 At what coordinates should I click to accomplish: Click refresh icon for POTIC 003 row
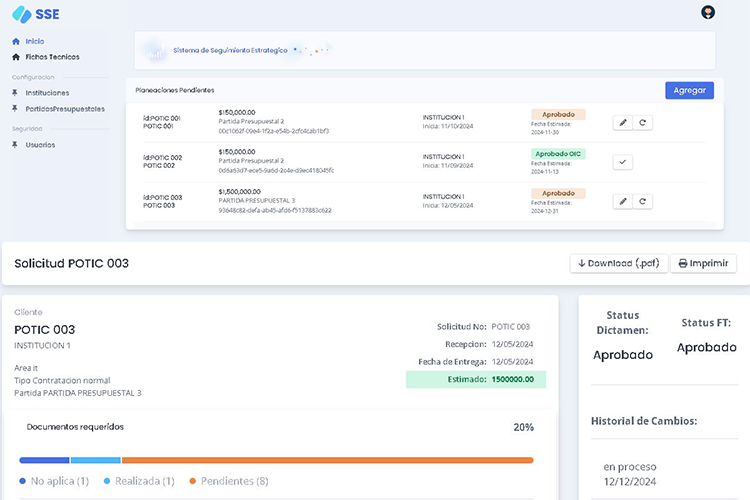(643, 201)
